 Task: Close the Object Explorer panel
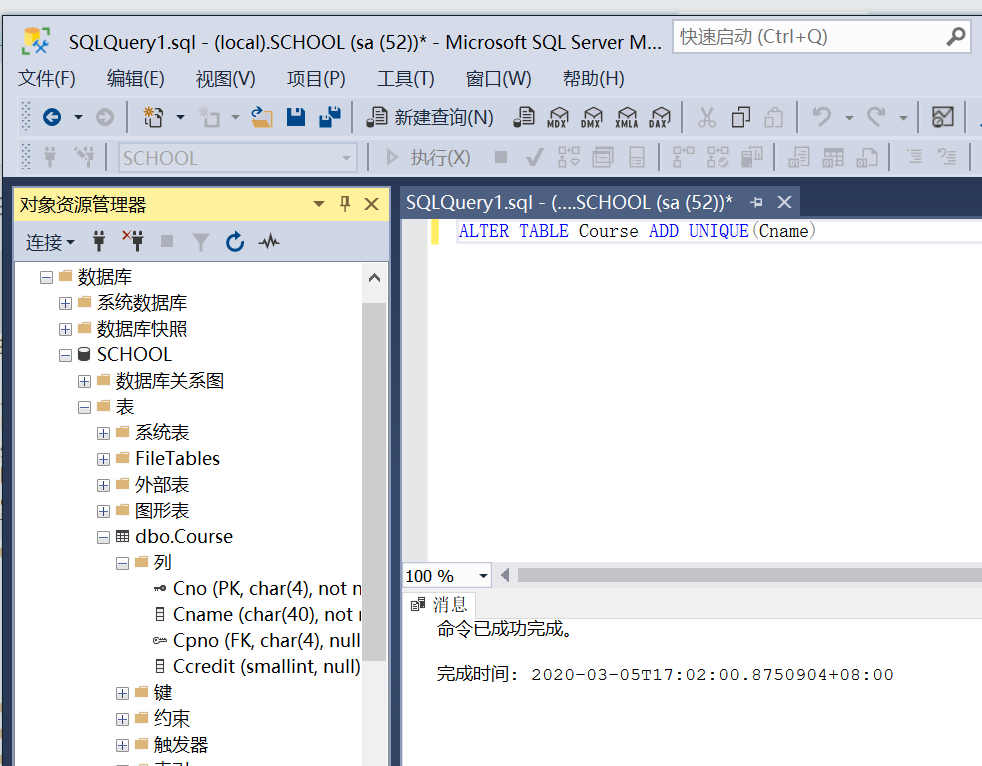[x=371, y=204]
